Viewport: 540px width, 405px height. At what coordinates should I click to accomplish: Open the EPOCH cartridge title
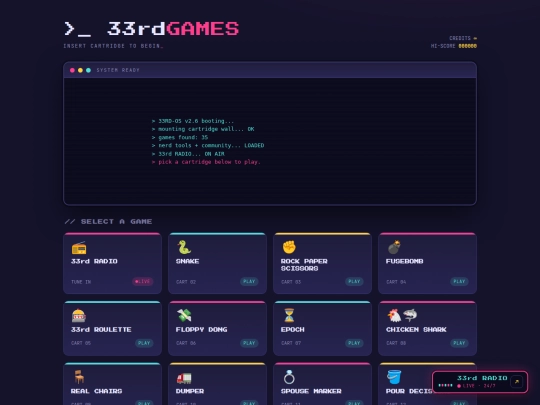[x=292, y=329]
